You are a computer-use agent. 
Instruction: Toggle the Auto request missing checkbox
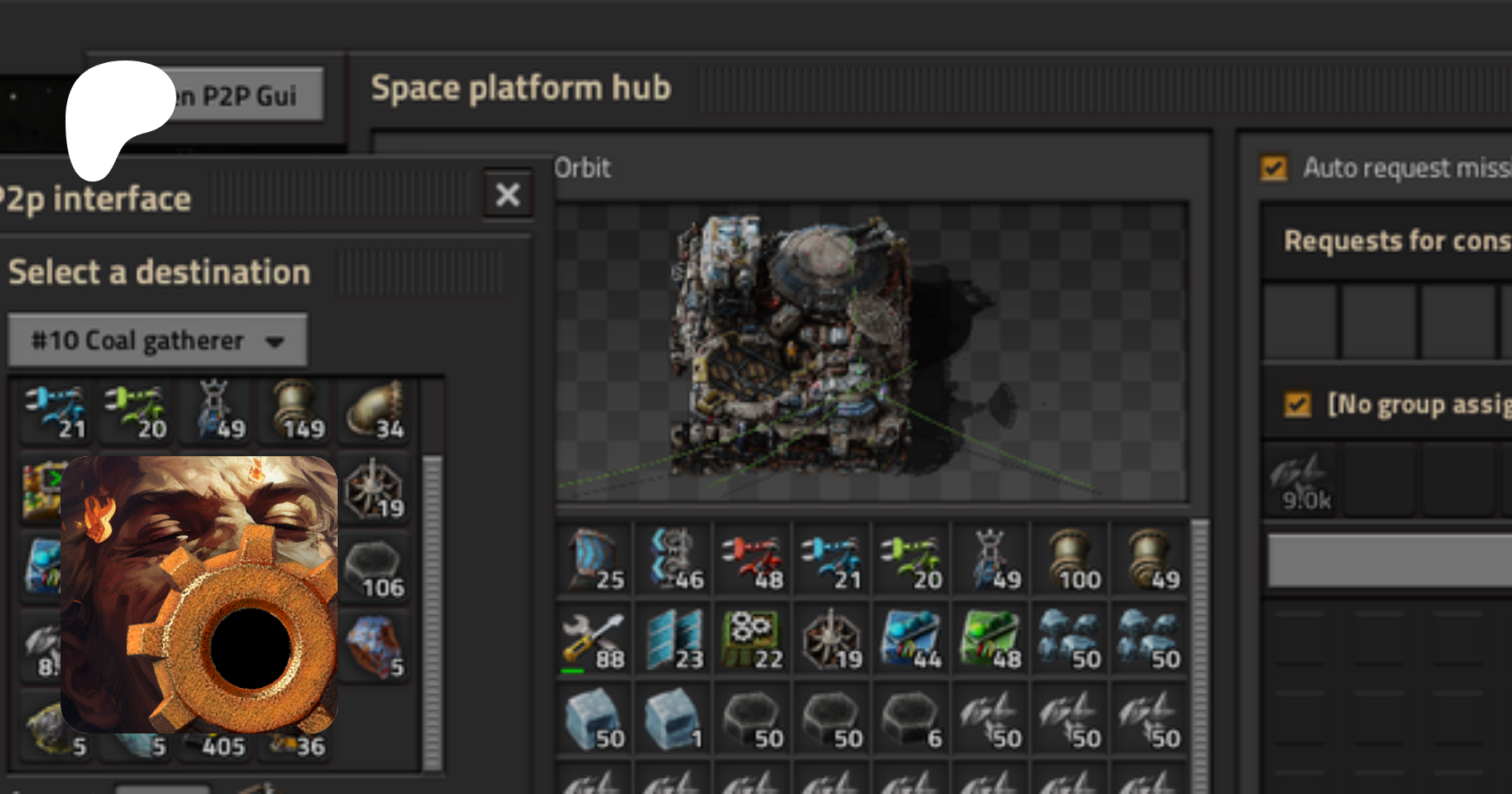[1274, 168]
